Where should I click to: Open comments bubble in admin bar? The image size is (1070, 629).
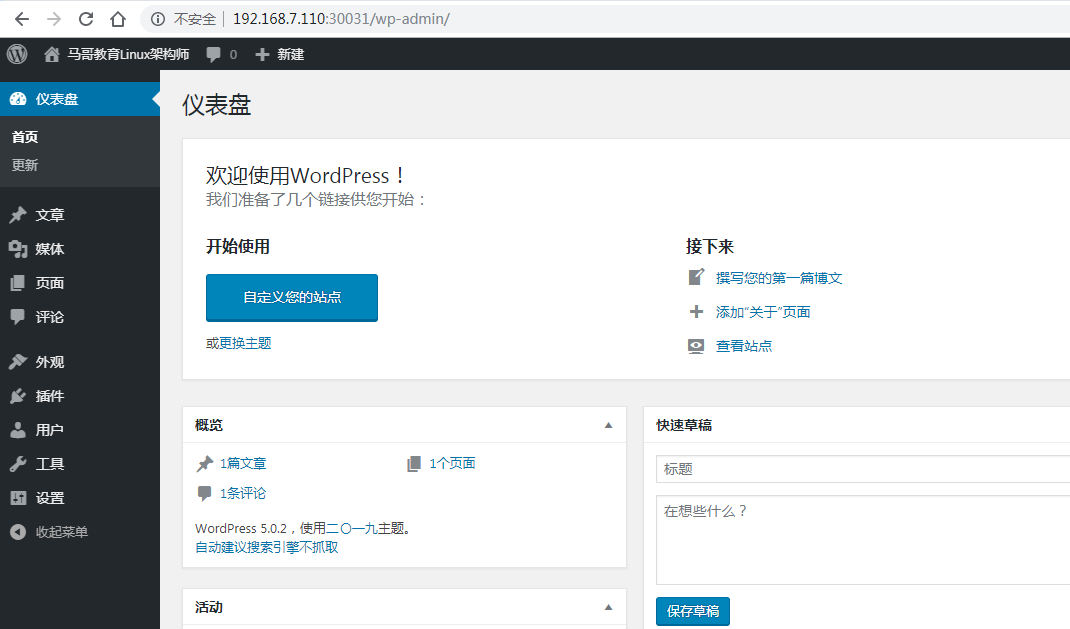[x=222, y=54]
